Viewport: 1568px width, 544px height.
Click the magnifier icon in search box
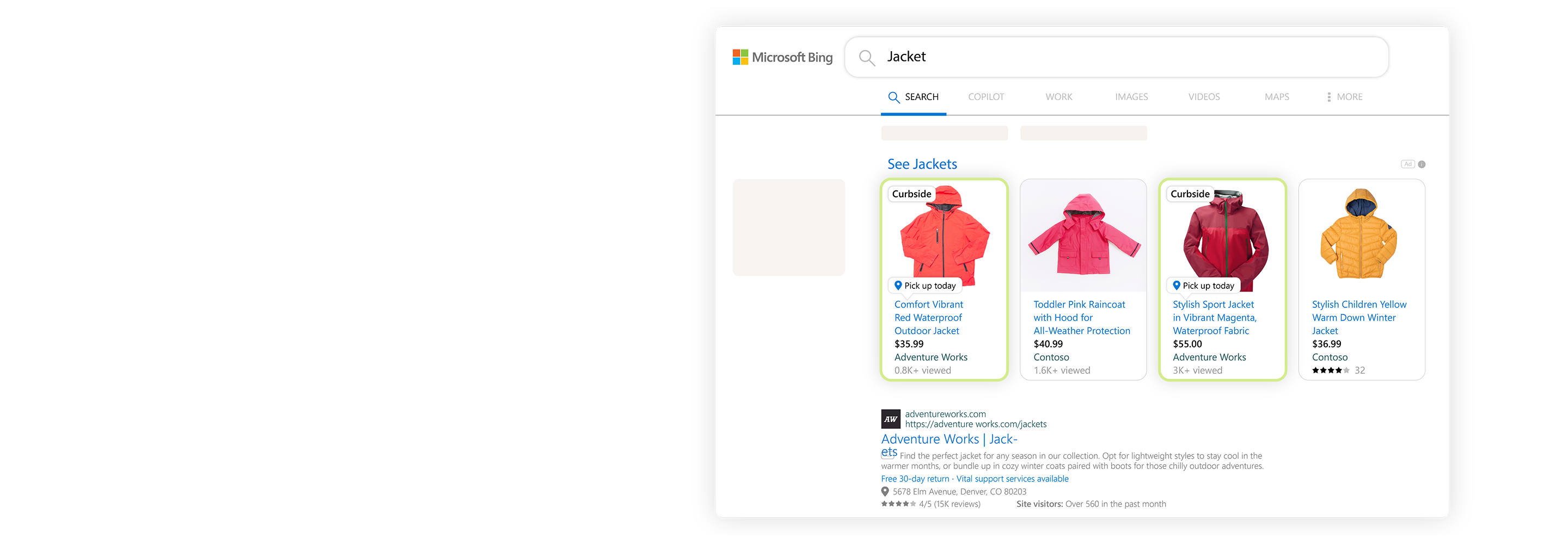866,58
